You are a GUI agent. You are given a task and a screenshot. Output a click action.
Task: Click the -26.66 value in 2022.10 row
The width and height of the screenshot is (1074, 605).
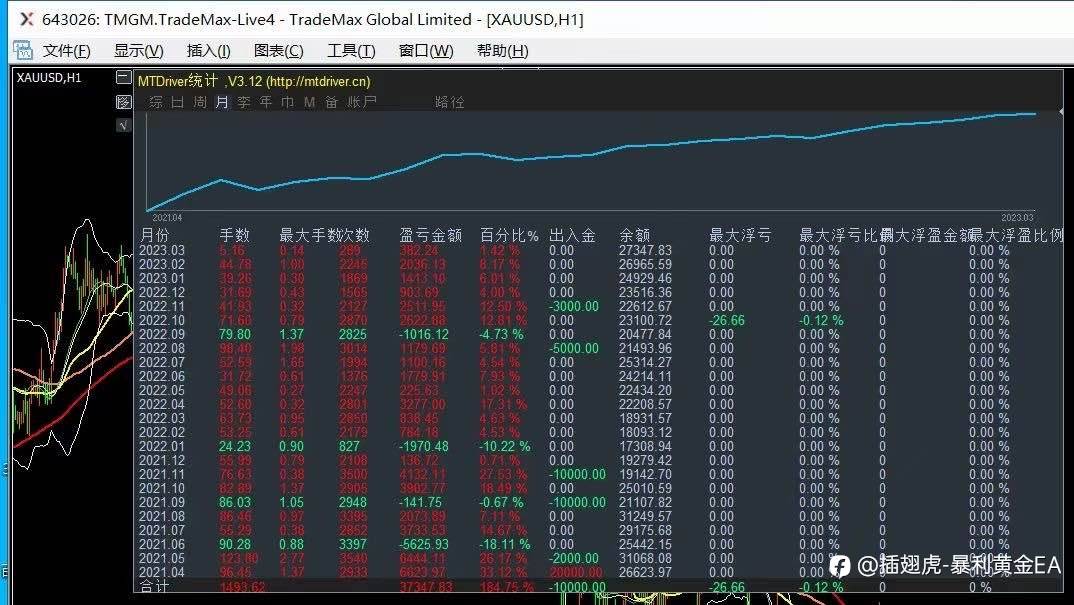(x=727, y=320)
